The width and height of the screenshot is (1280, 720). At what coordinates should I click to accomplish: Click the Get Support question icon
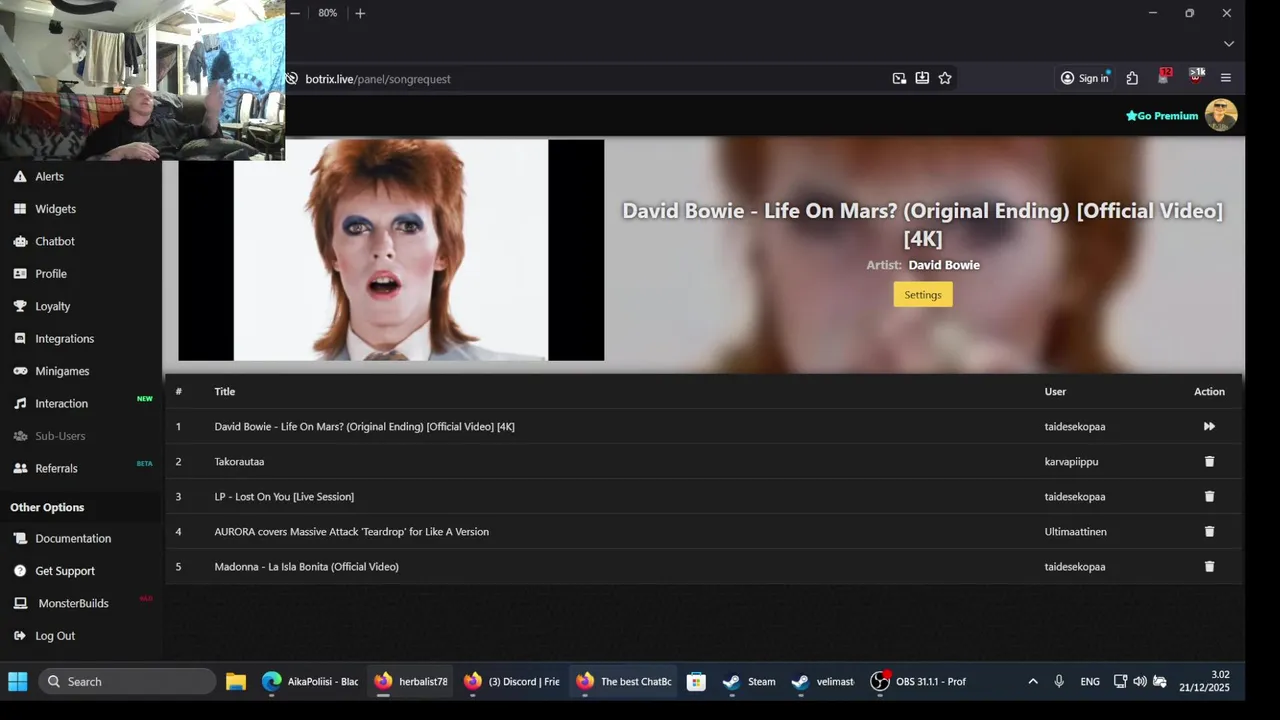point(20,571)
